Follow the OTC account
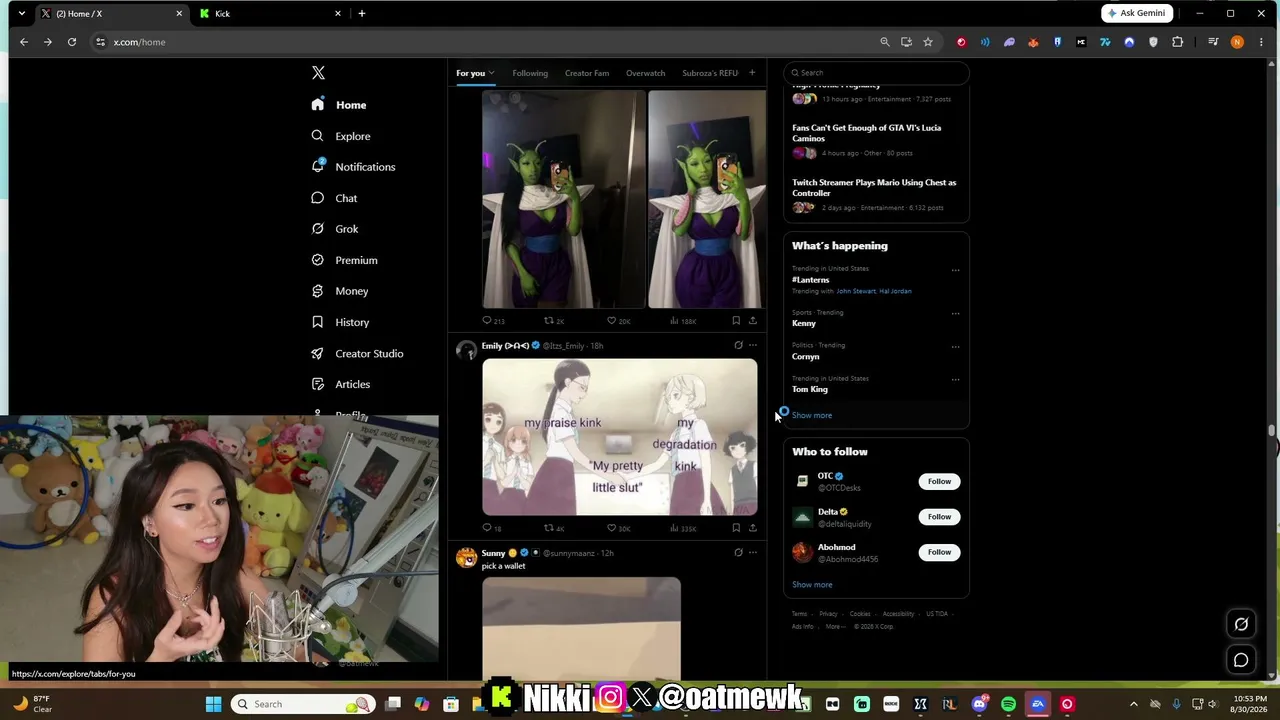 (939, 482)
